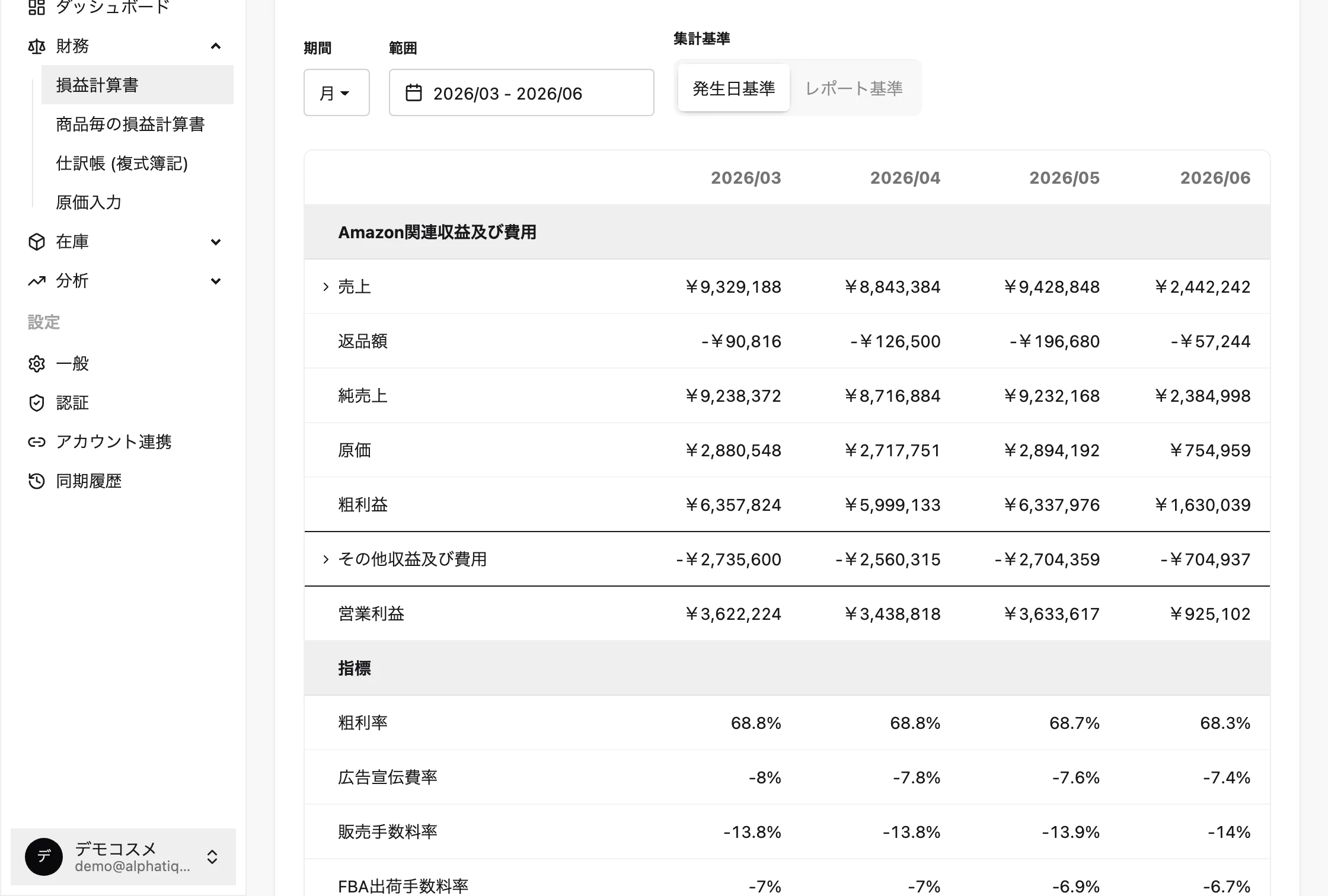Click the デモコスメ account name
This screenshot has height=896, width=1328.
tap(116, 849)
